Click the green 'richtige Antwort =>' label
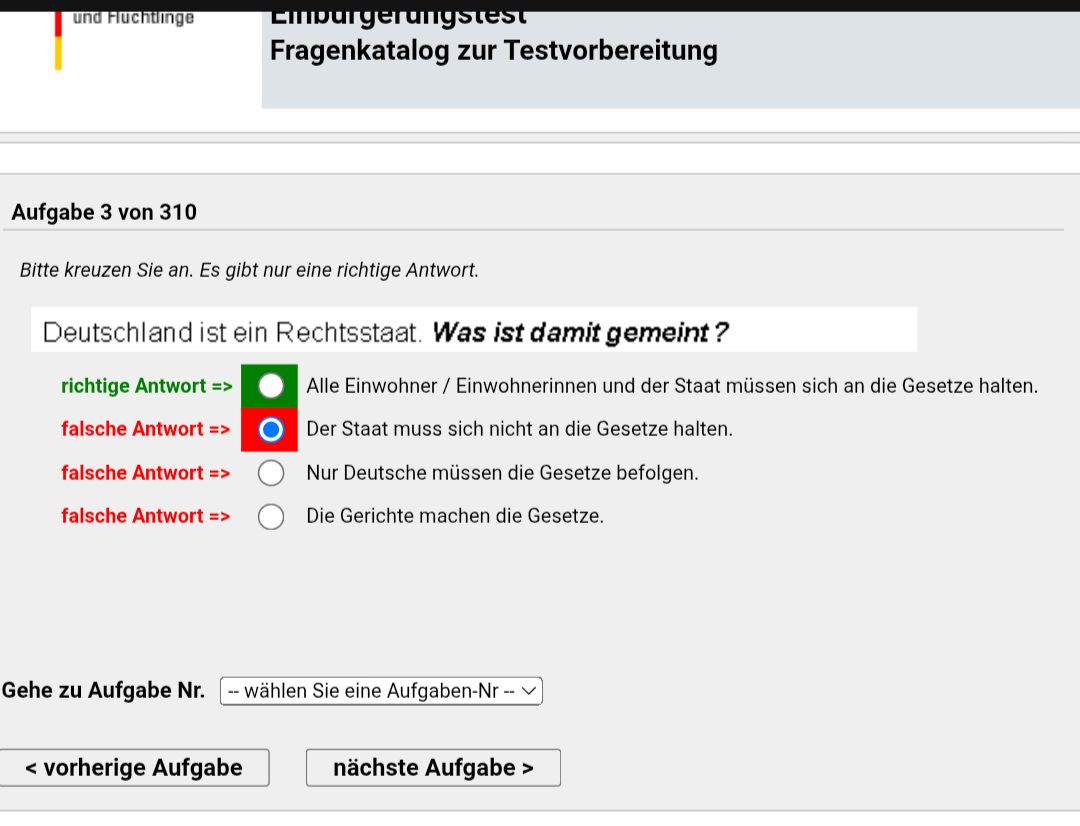 [x=146, y=386]
